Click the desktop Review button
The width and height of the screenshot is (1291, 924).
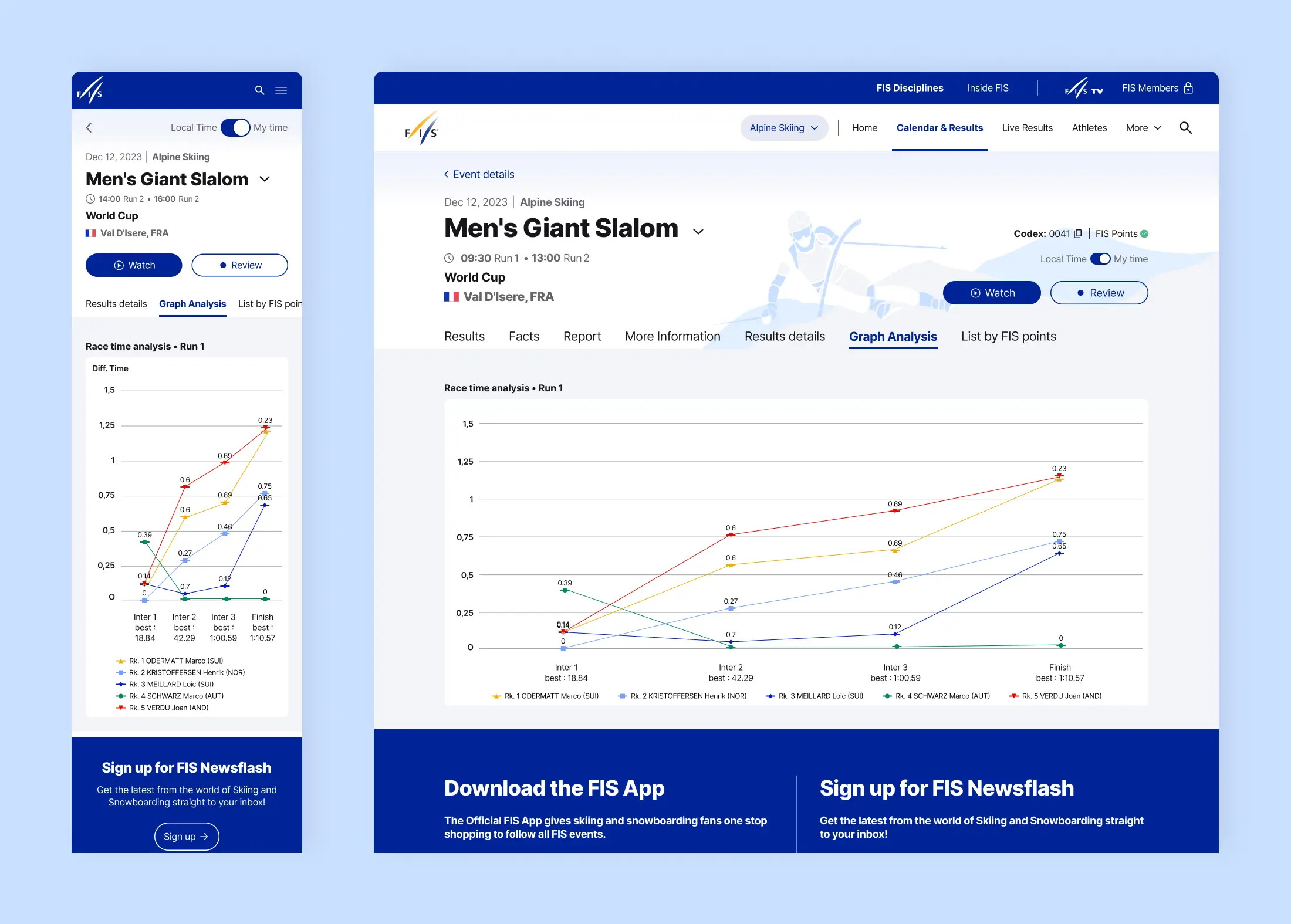[x=1099, y=293]
